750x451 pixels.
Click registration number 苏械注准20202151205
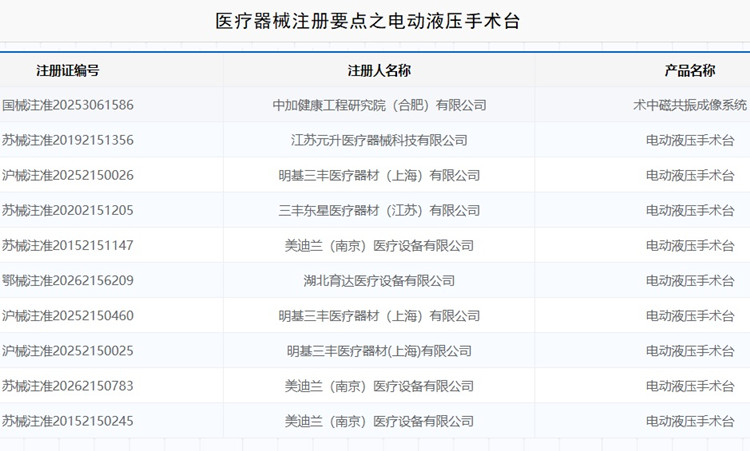68,210
